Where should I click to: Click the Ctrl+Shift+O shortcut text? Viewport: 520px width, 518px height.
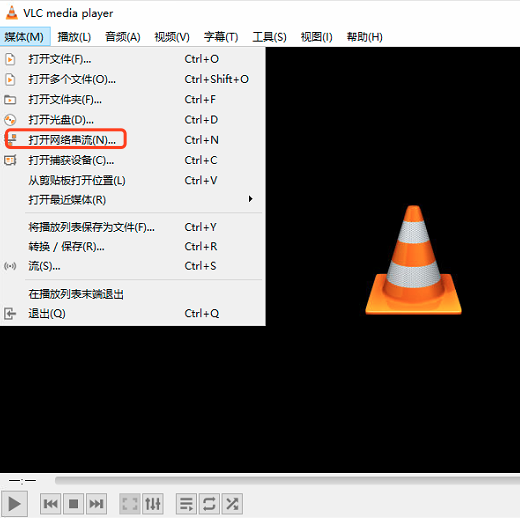tap(217, 79)
